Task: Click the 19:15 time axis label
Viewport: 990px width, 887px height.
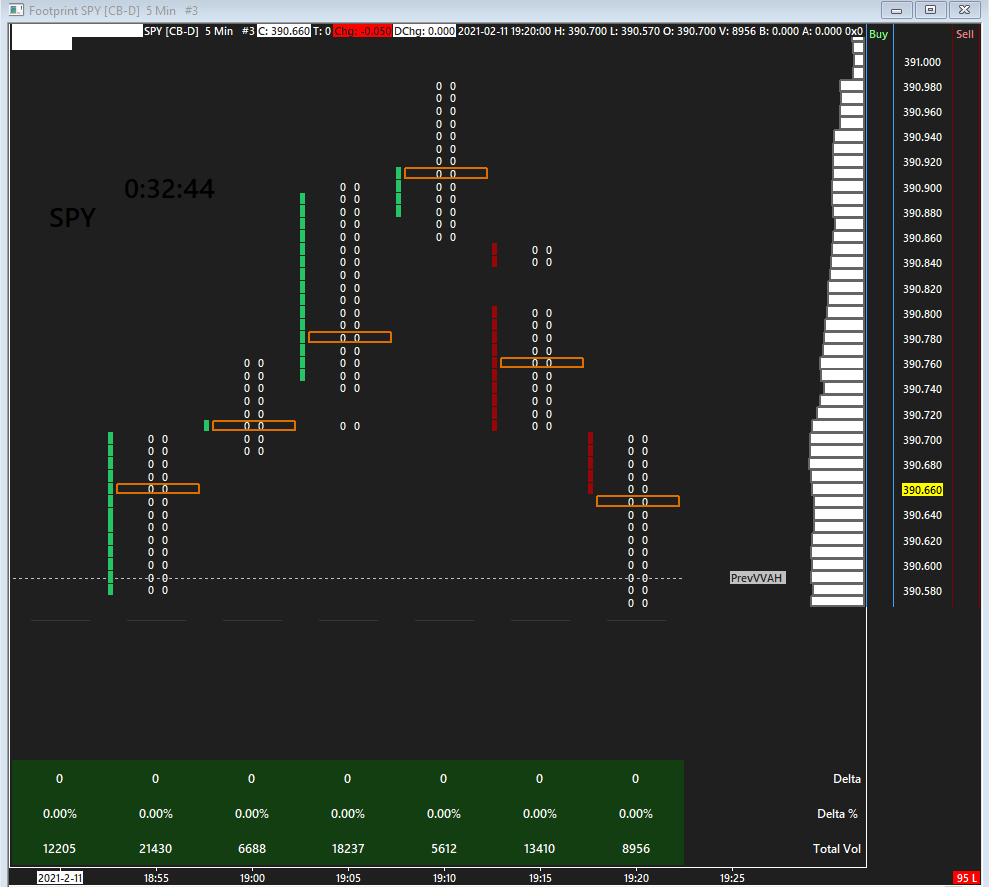Action: (x=540, y=878)
